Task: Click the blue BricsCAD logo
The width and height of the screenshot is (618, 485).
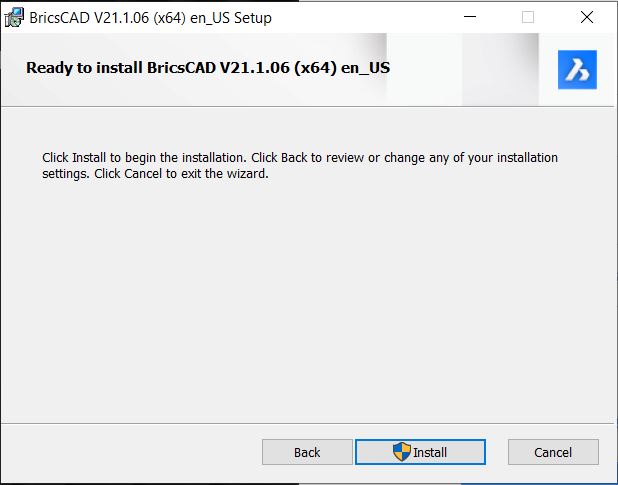Action: pyautogui.click(x=577, y=70)
